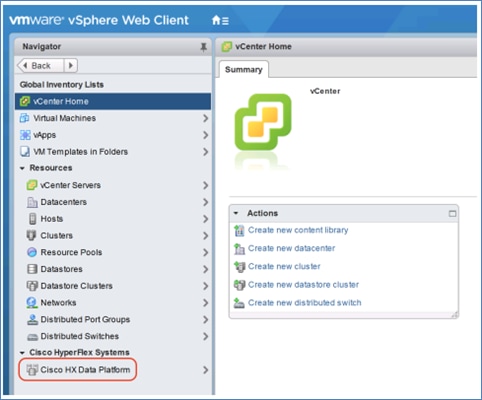This screenshot has height=400, width=482.
Task: Click the Global Inventory Lists heading
Action: click(x=62, y=85)
